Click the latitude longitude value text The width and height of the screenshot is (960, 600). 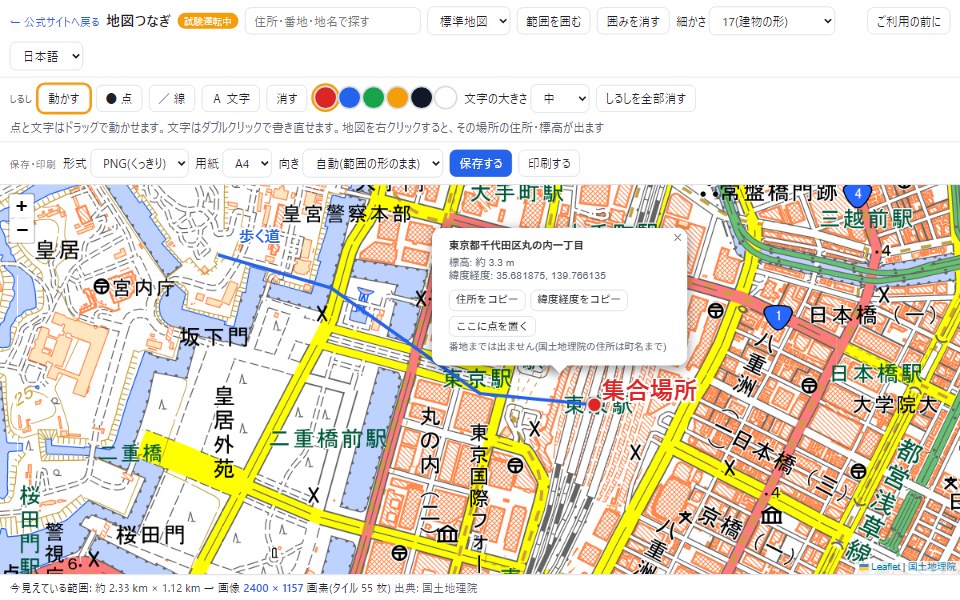[551, 276]
